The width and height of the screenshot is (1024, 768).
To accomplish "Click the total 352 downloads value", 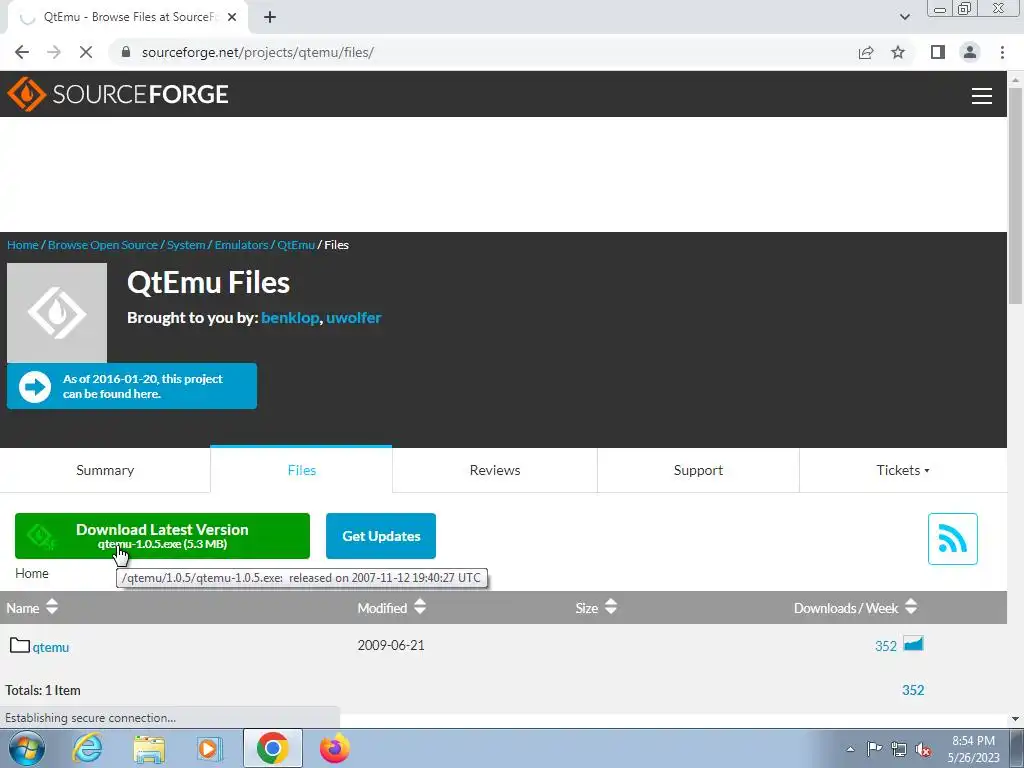I will click(913, 690).
